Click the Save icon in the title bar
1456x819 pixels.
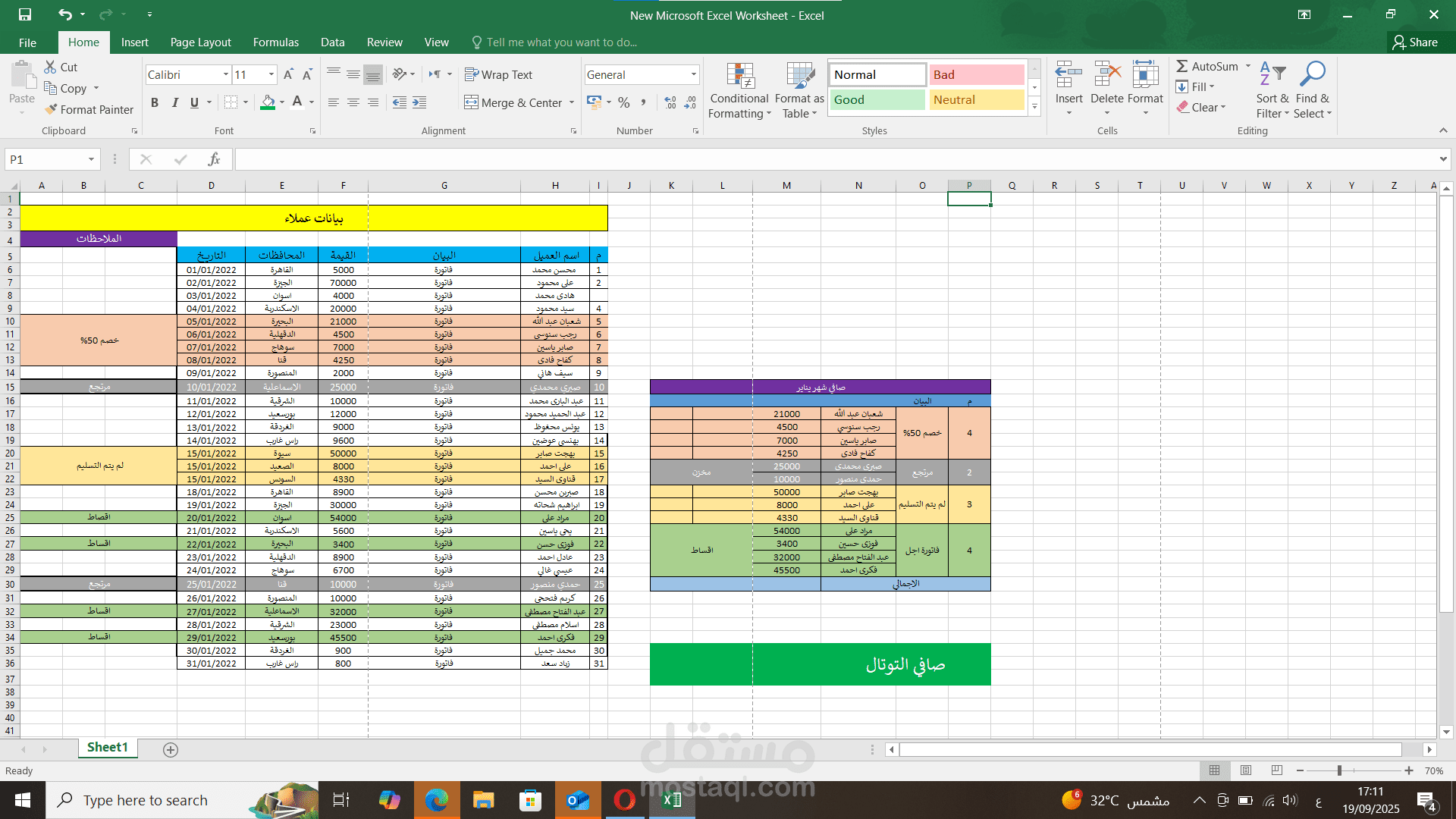click(x=25, y=14)
